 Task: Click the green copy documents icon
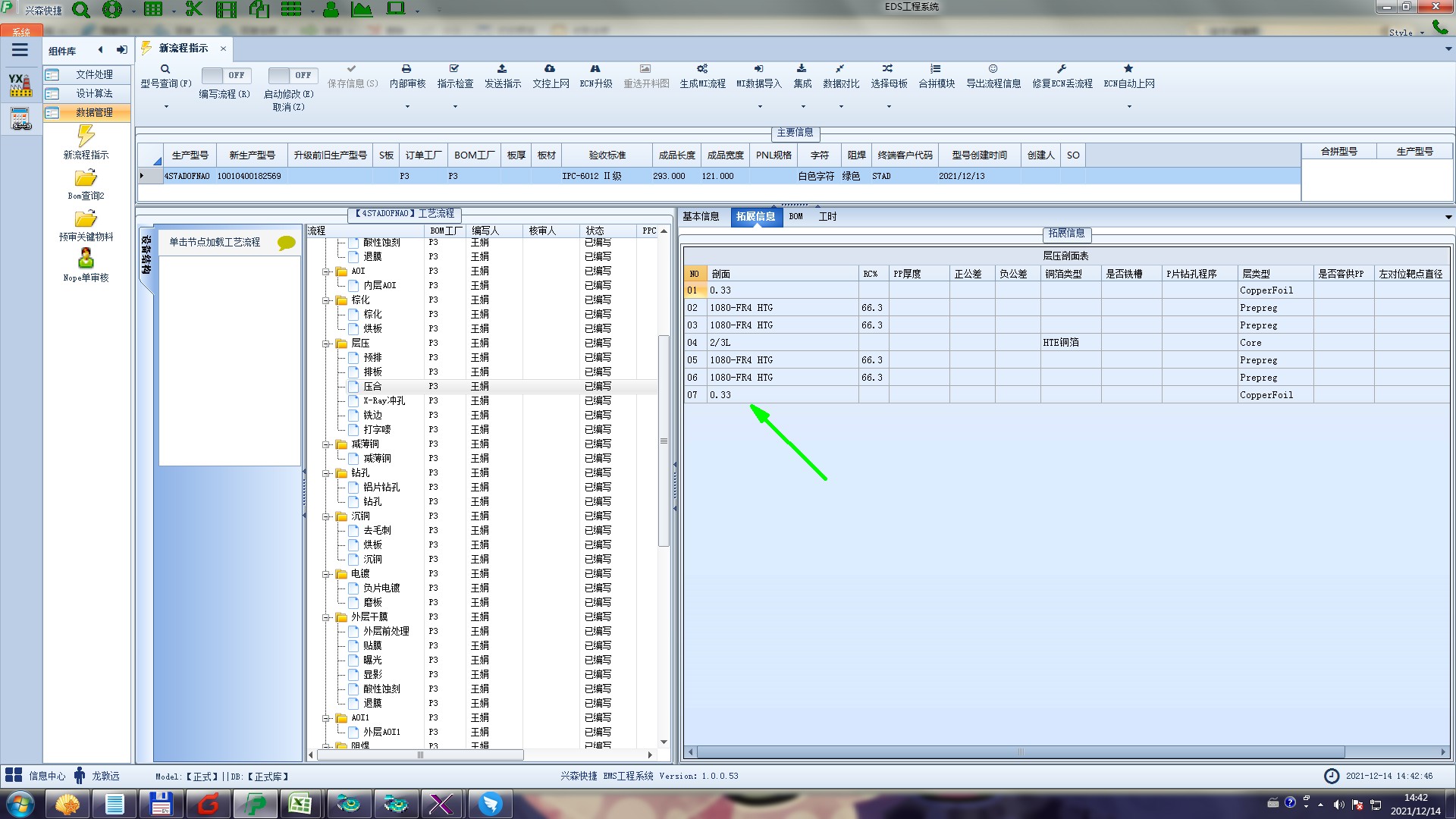[259, 9]
